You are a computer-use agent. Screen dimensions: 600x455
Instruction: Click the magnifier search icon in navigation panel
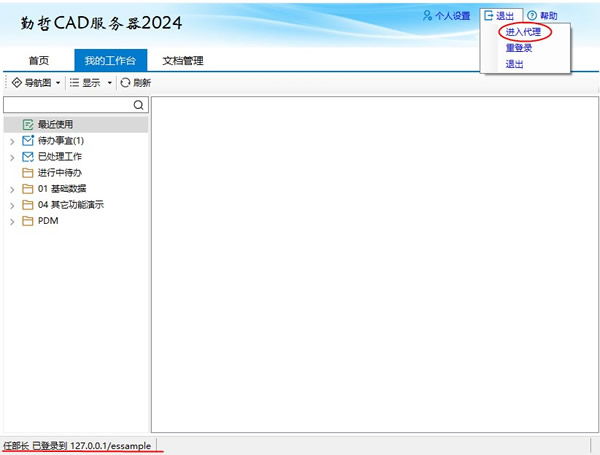139,105
